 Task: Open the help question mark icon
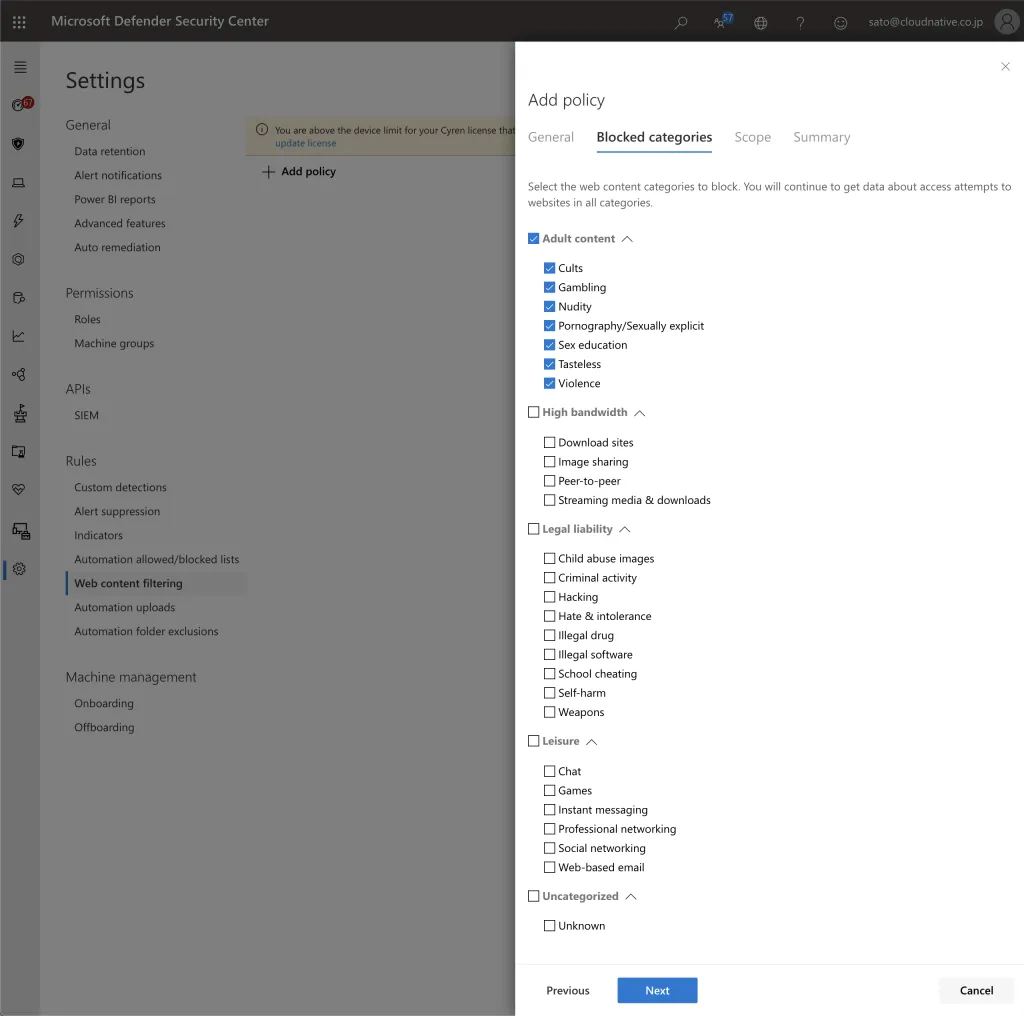(x=800, y=22)
